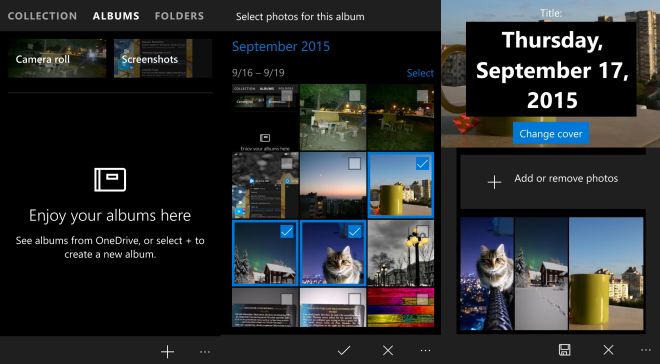Viewport: 660px width, 364px height.
Task: Open more options in the albums screen
Action: (x=205, y=351)
